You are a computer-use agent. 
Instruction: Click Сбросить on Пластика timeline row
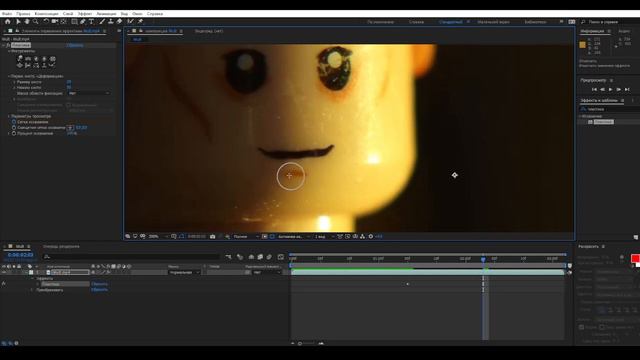coord(99,284)
